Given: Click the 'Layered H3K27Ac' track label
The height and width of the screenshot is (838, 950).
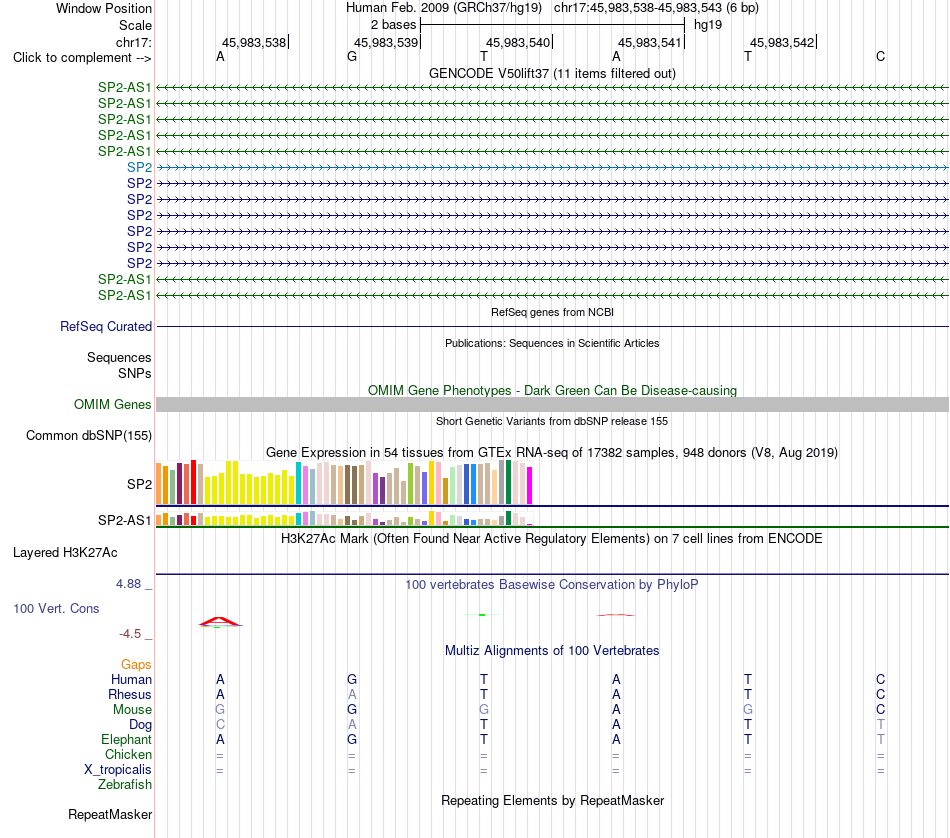Looking at the screenshot, I should (x=65, y=553).
